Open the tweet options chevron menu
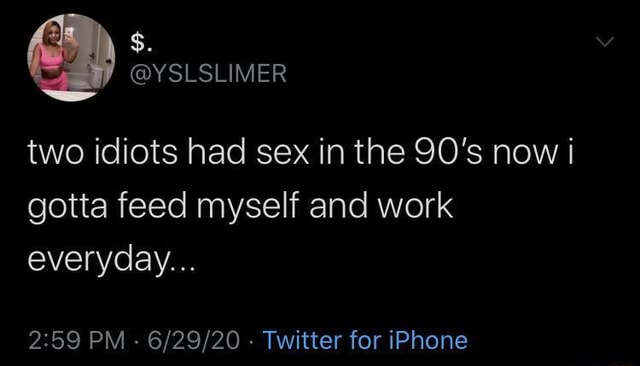Screen dimensions: 640x366 click(604, 42)
